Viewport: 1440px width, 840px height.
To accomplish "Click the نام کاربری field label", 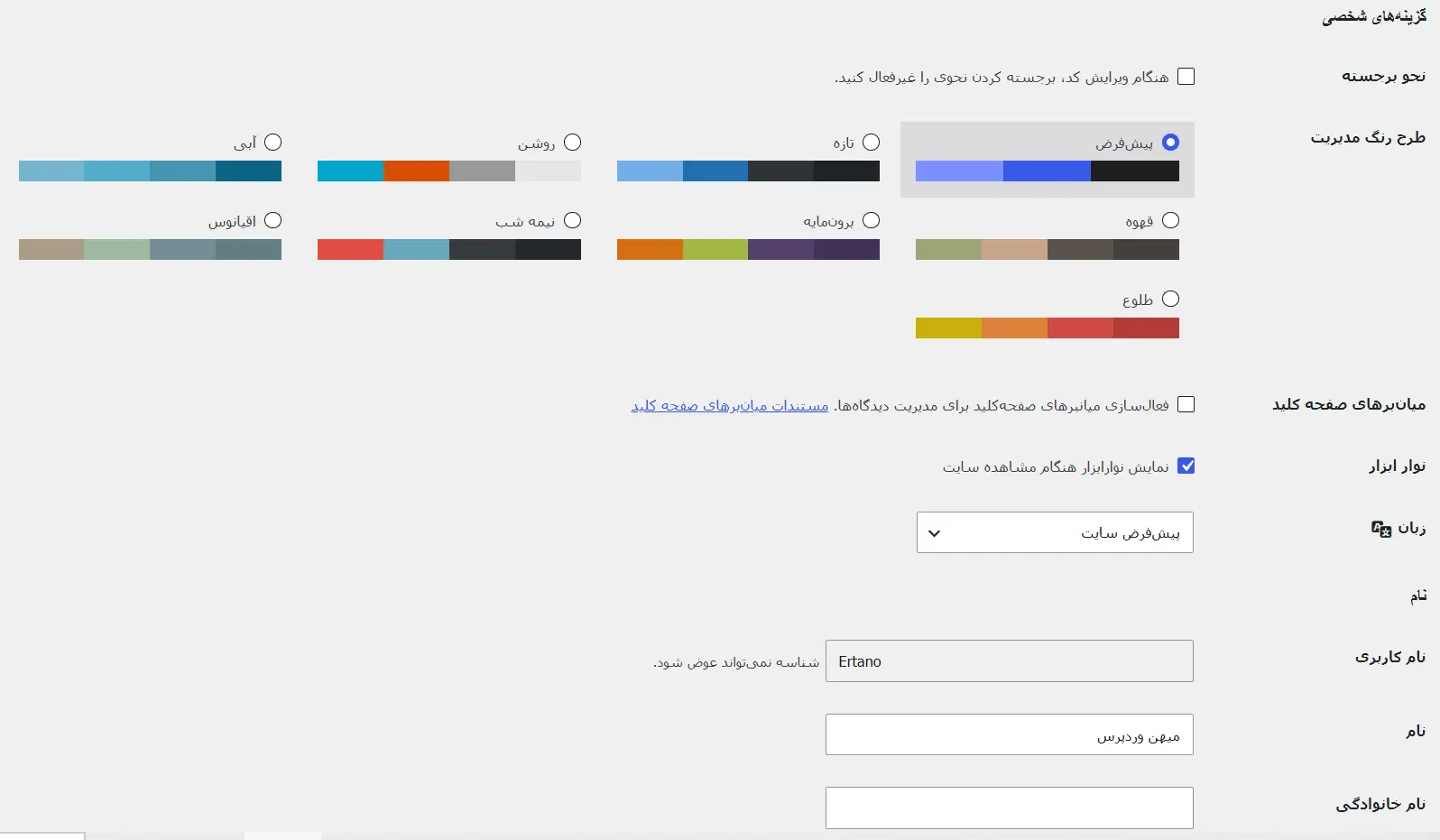I will tap(1390, 658).
